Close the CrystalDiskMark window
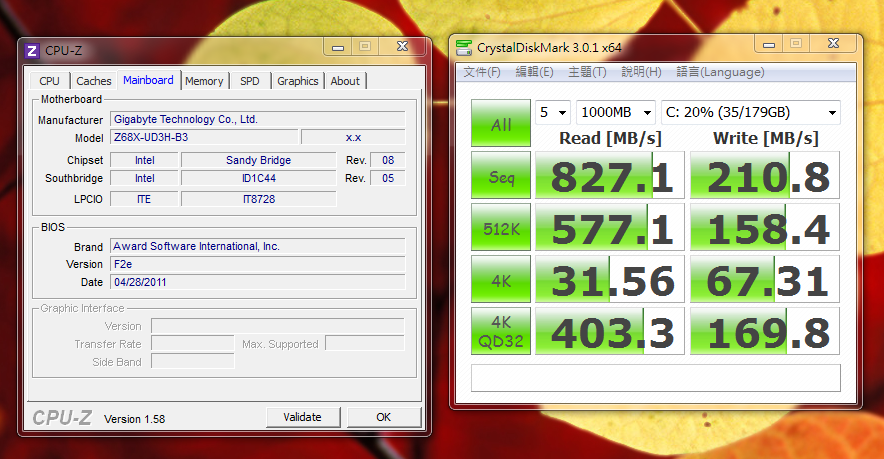The width and height of the screenshot is (884, 459). [x=833, y=43]
